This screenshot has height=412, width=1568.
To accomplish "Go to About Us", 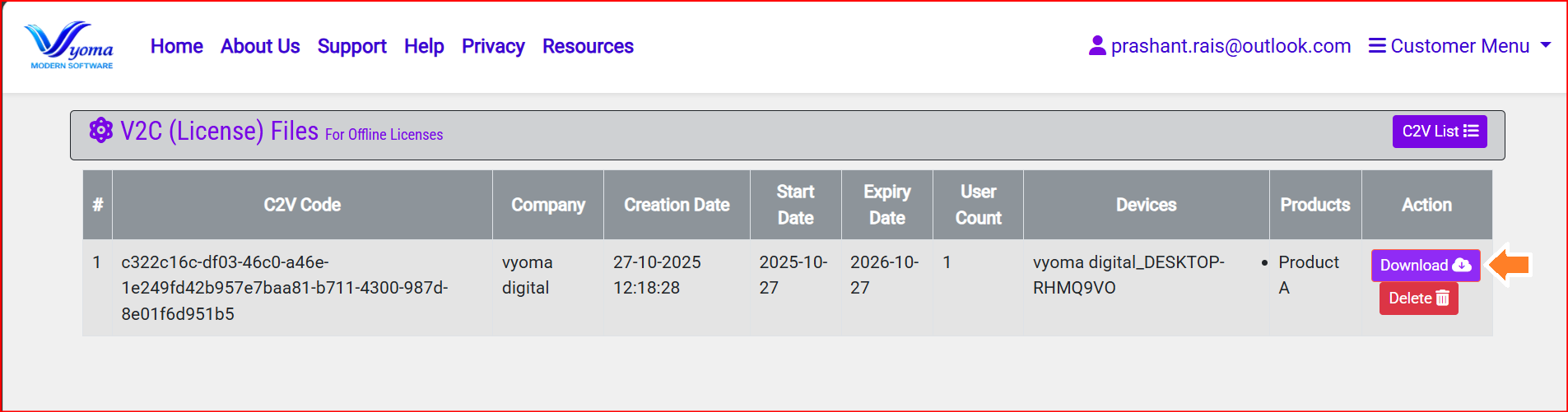I will point(260,46).
